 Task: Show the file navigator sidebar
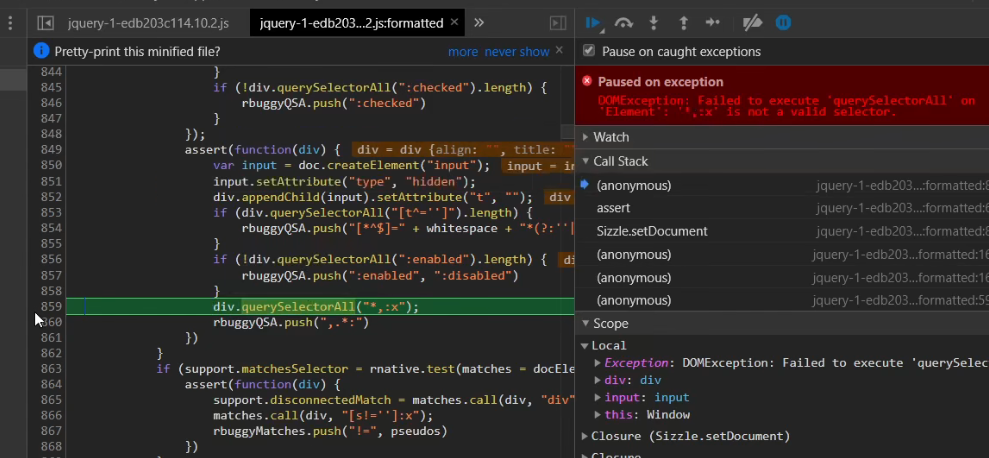click(45, 22)
